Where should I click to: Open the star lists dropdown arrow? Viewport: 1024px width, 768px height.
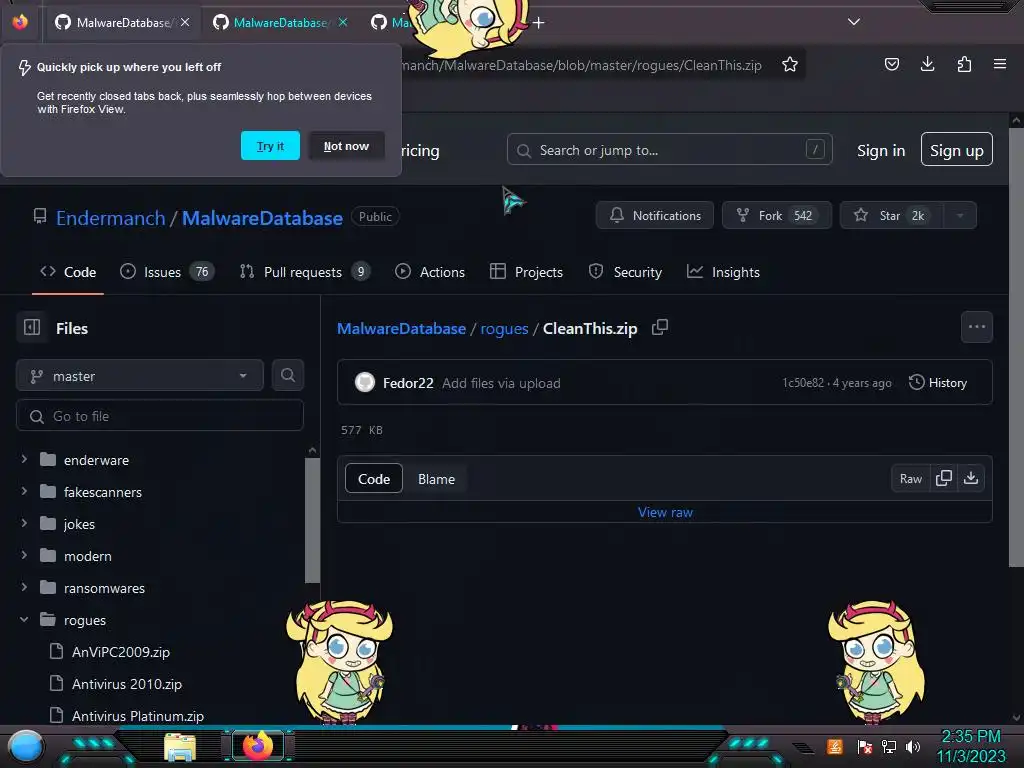pos(960,216)
